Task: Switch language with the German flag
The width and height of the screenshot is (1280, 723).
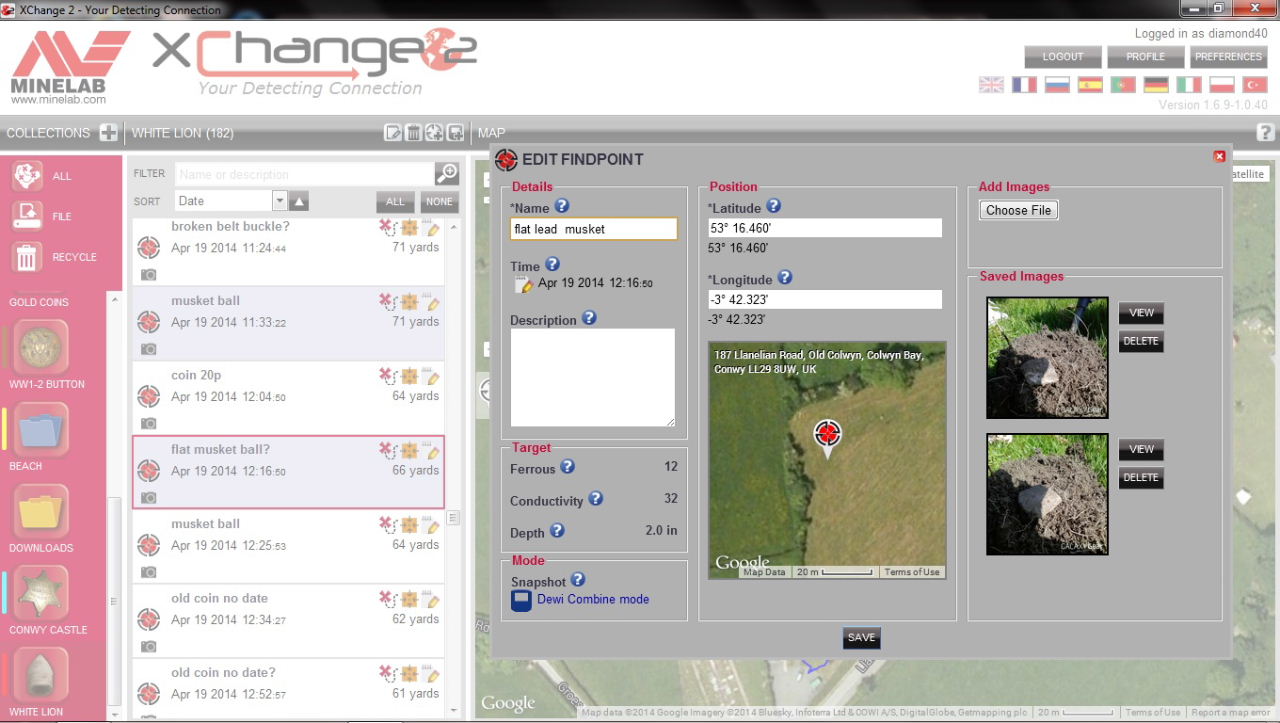Action: 1156,85
